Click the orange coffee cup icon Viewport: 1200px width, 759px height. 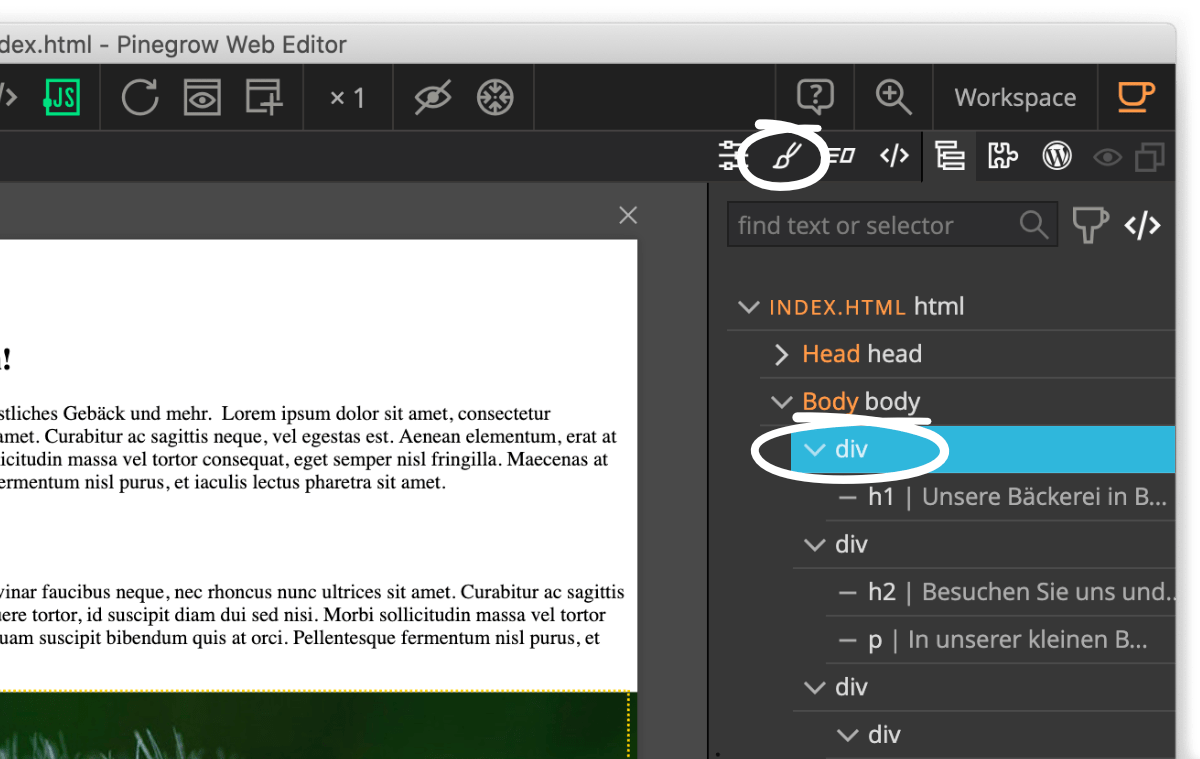[x=1136, y=96]
